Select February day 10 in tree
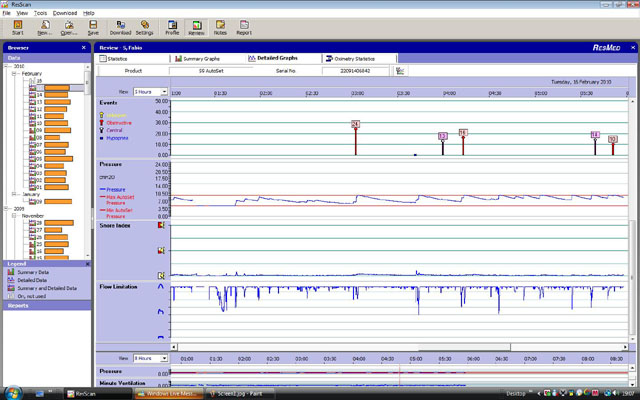 click(x=49, y=123)
